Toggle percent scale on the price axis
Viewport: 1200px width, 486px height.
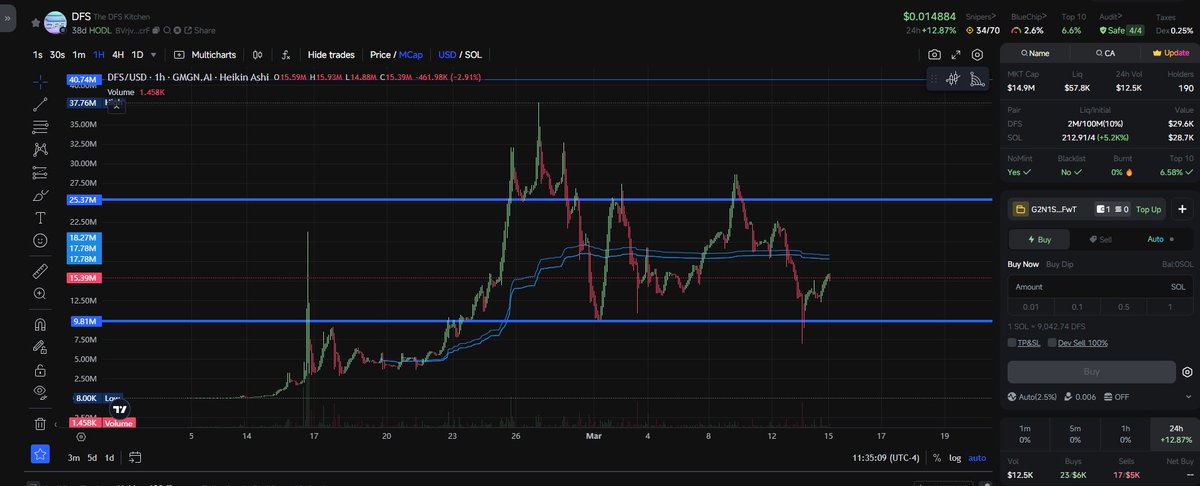click(936, 458)
